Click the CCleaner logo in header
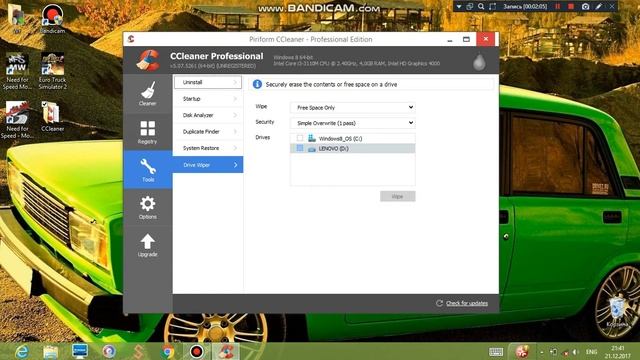This screenshot has height=360, width=640. click(x=148, y=60)
